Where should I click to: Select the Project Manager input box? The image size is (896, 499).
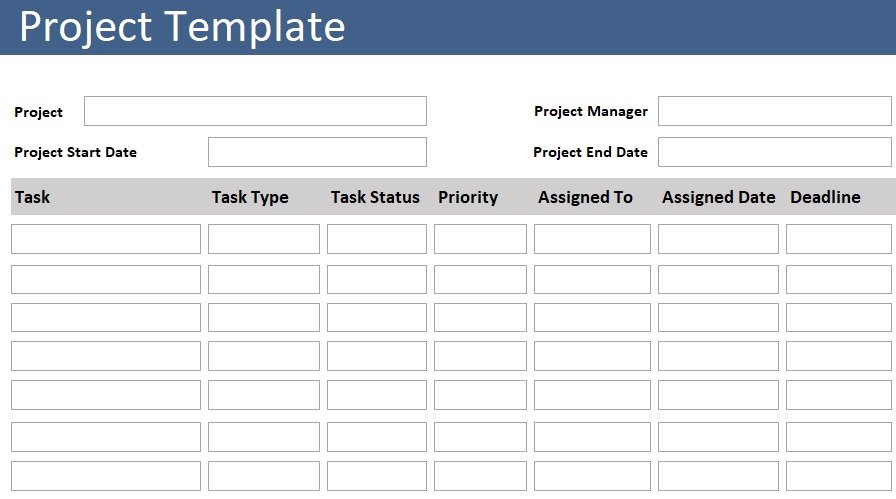coord(774,111)
